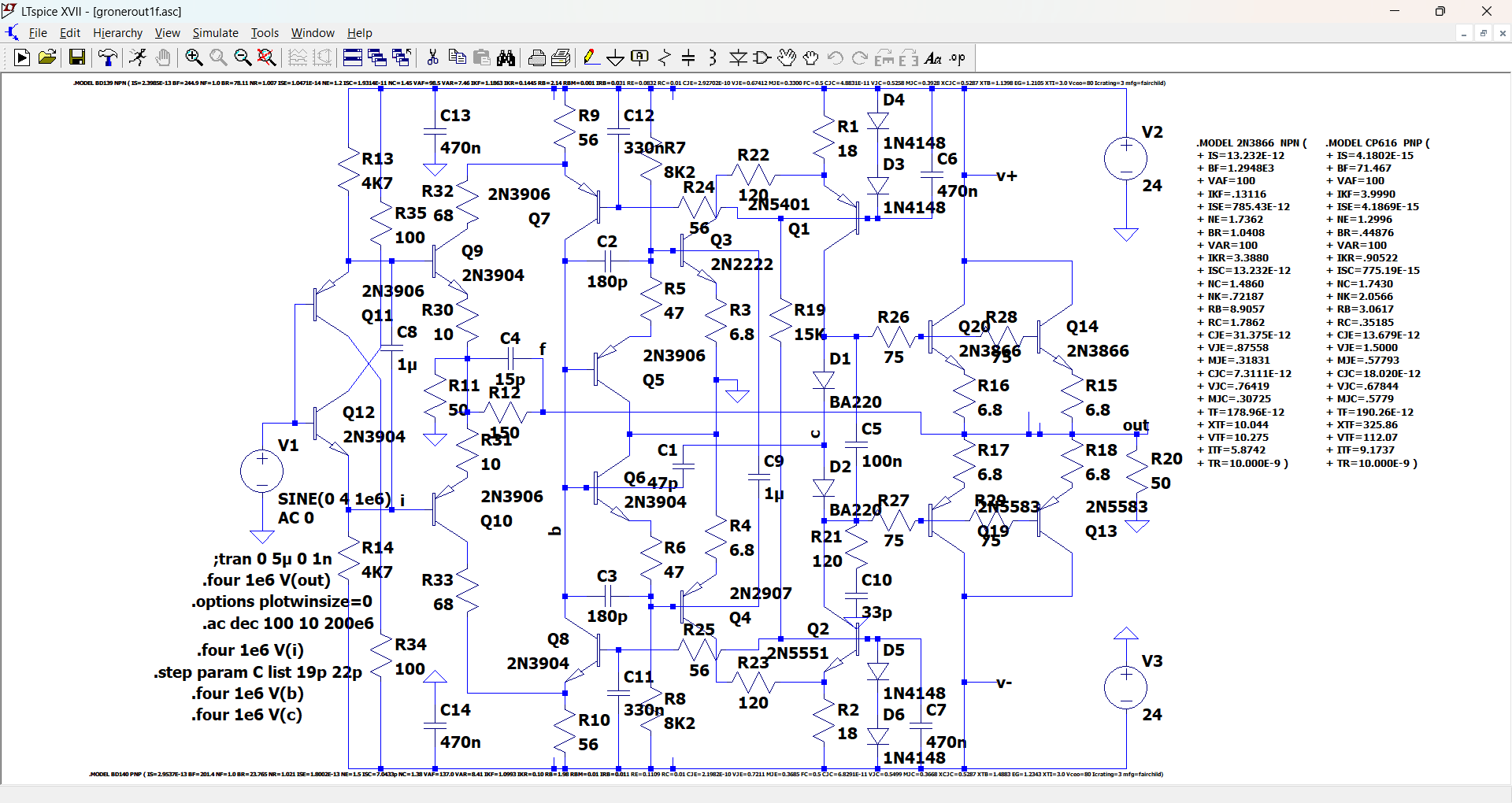Click the '.MODEL CP616 PNP (' text
1512x803 pixels.
1377,142
